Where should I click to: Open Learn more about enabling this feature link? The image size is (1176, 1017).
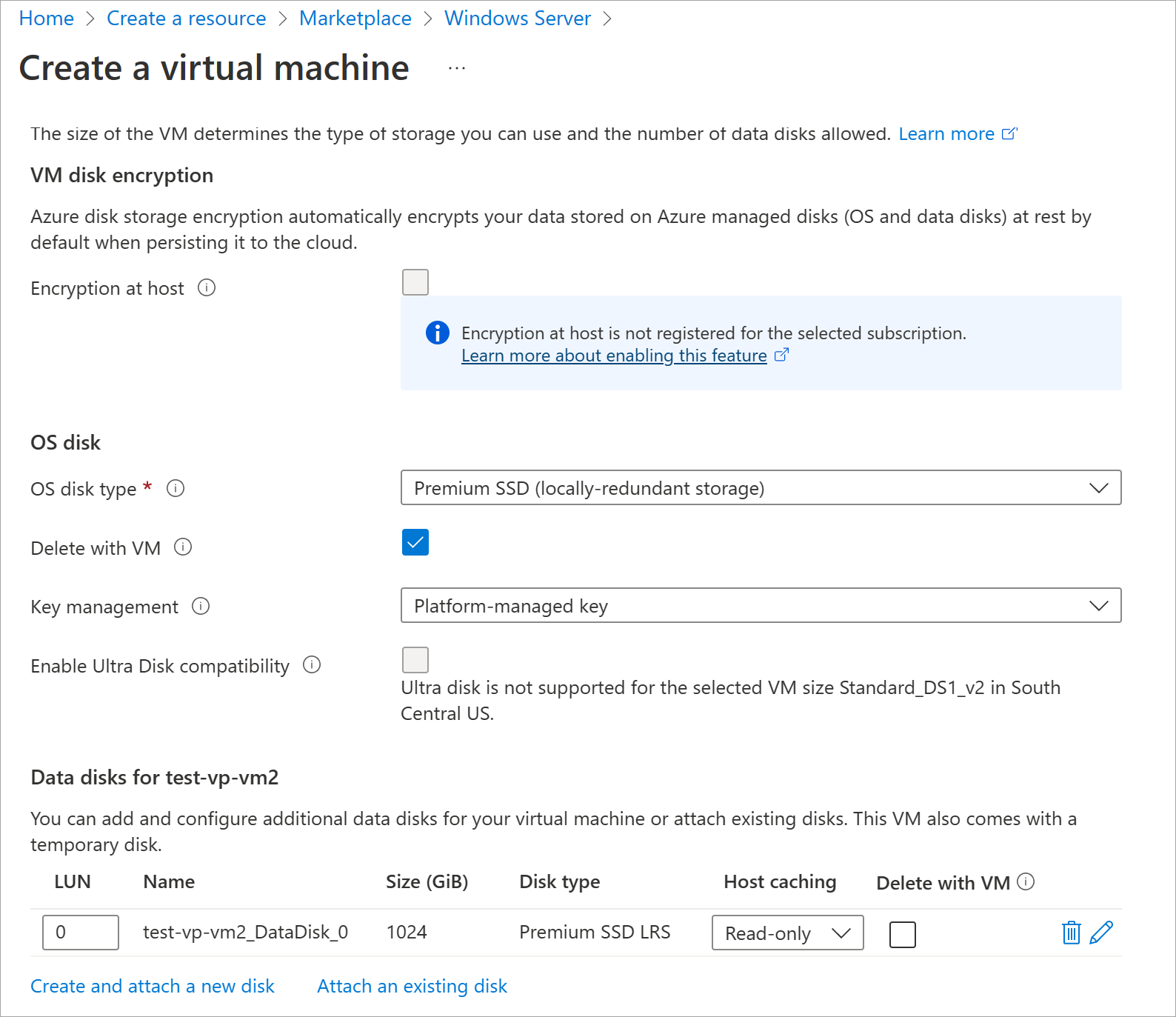[x=614, y=356]
